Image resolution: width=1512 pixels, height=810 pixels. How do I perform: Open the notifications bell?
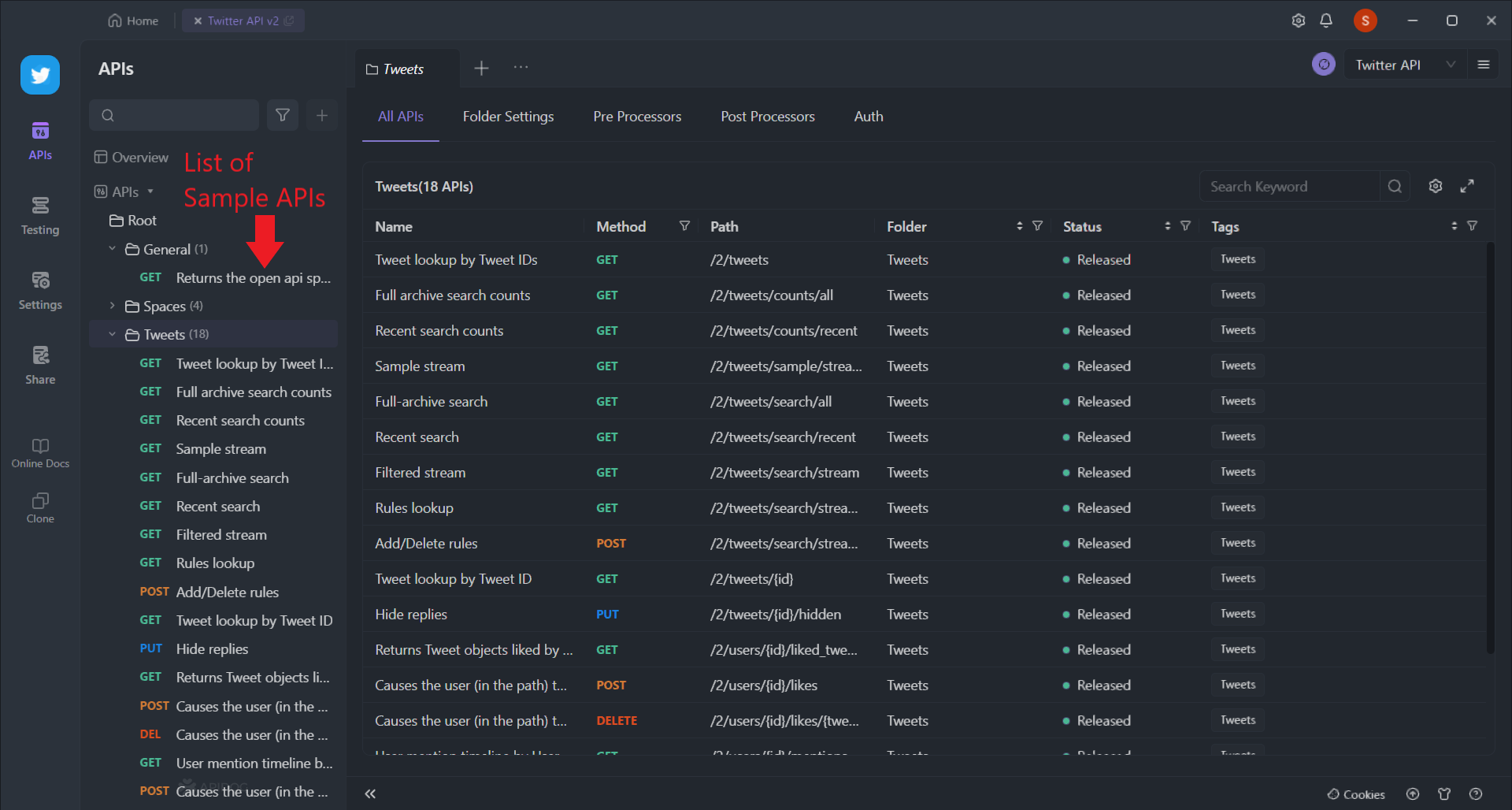(x=1326, y=20)
